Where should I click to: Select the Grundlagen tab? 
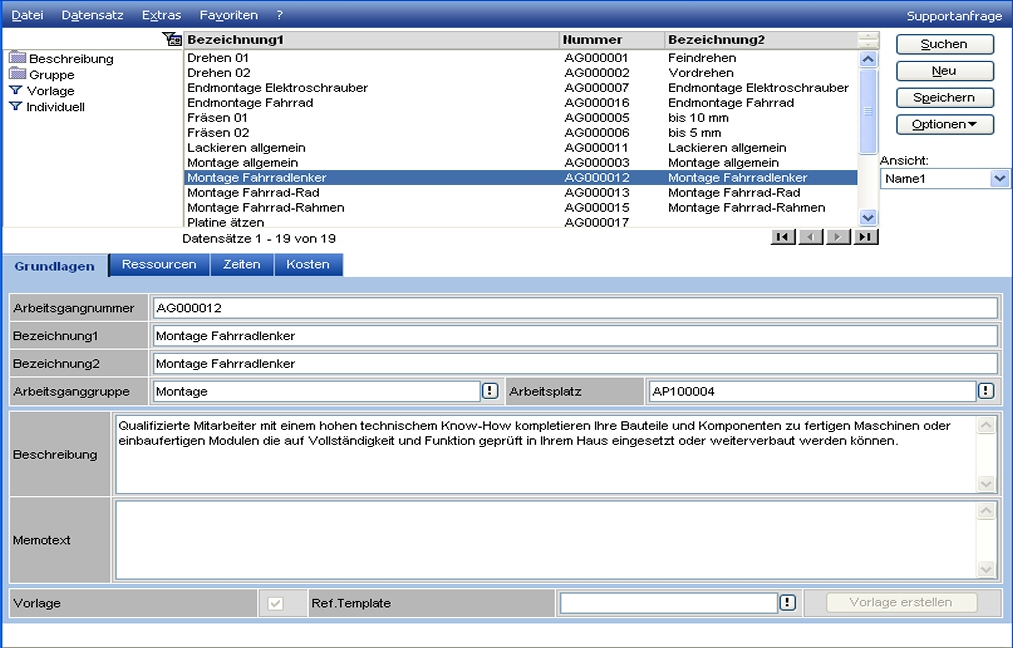pos(54,266)
